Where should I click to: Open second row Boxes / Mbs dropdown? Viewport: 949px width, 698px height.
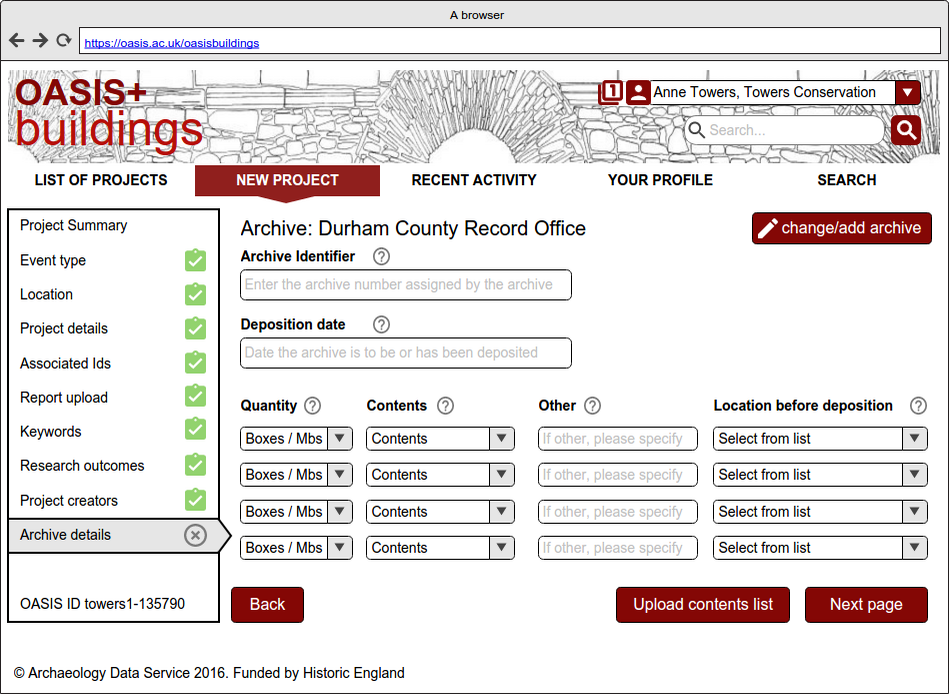[297, 475]
